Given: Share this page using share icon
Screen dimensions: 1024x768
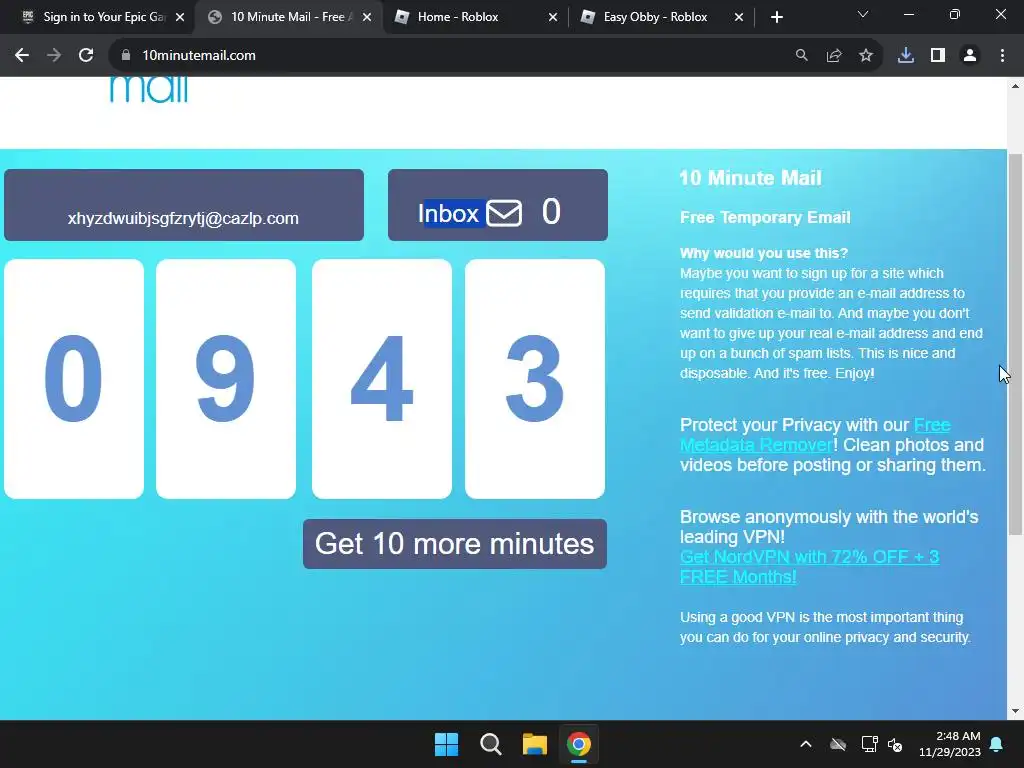Looking at the screenshot, I should (834, 56).
